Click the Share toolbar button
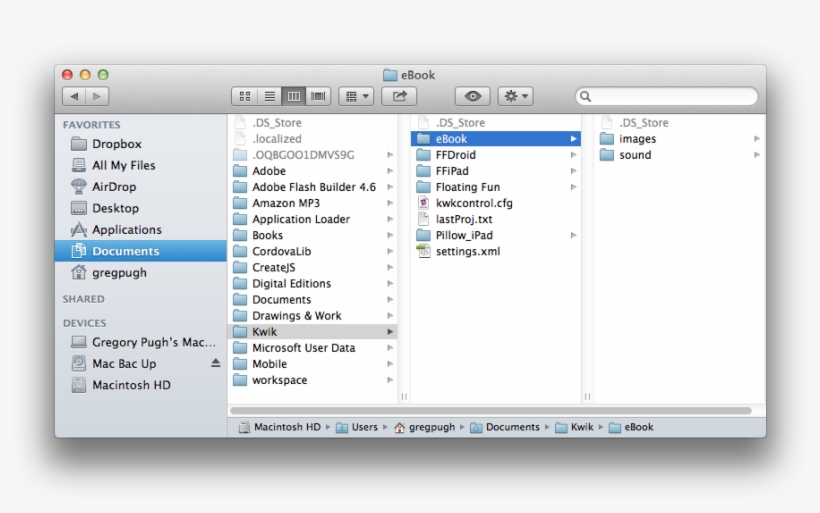Image resolution: width=820 pixels, height=513 pixels. tap(399, 96)
